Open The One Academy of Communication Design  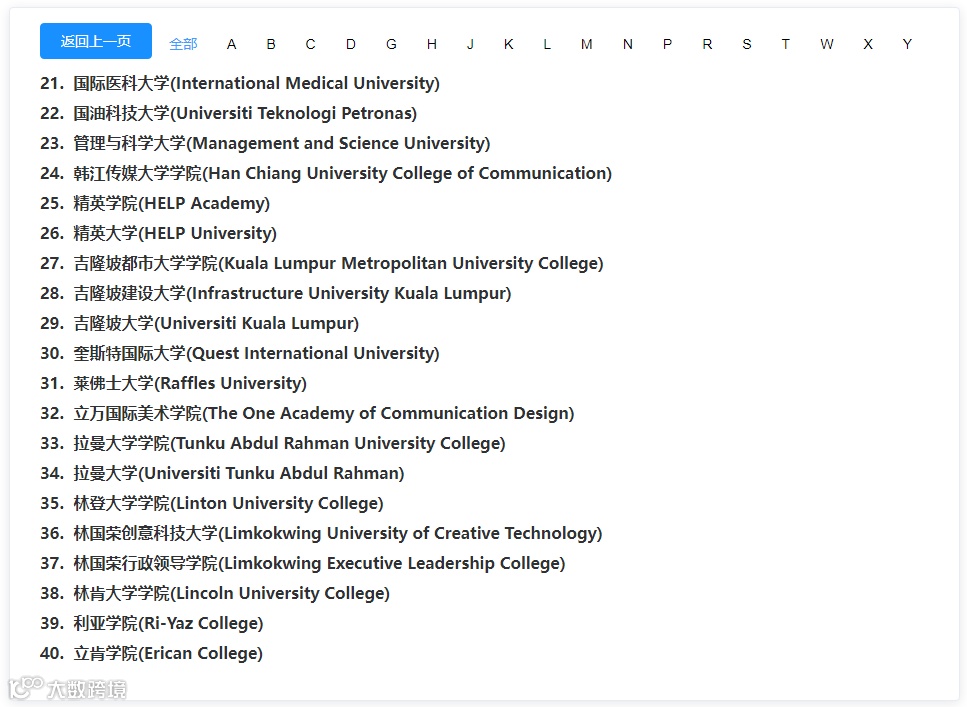coord(307,413)
